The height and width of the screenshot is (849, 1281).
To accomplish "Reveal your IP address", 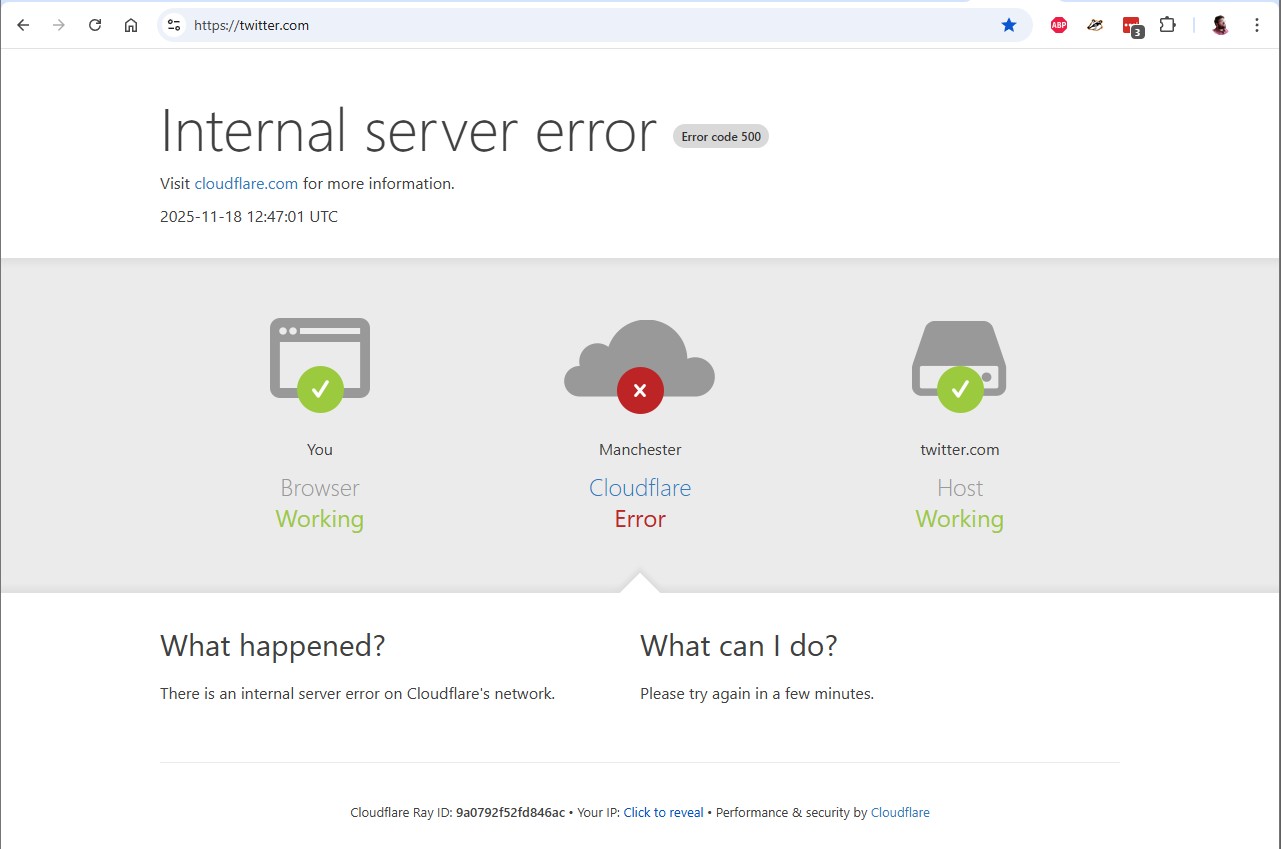I will pos(663,812).
